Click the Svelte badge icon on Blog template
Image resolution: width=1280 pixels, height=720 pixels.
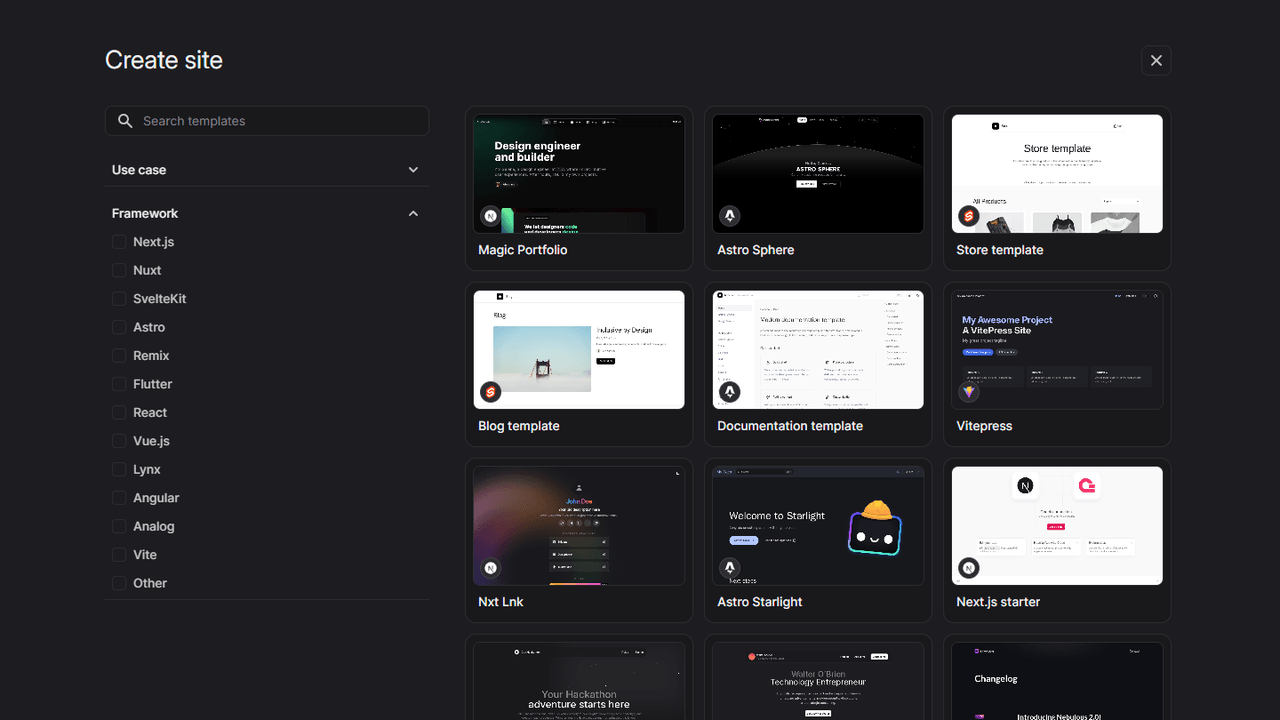491,392
